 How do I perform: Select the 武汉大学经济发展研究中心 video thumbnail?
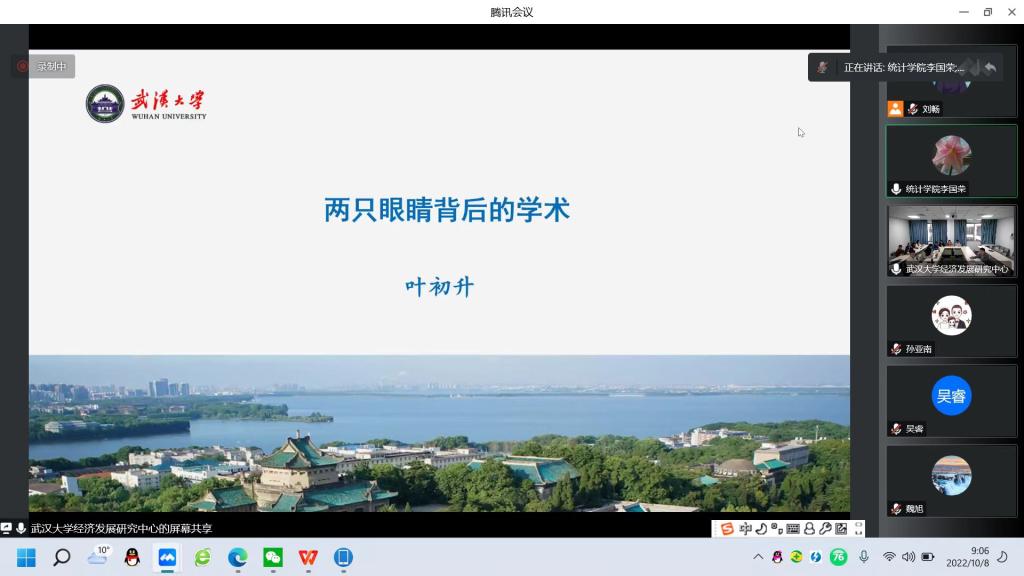951,240
